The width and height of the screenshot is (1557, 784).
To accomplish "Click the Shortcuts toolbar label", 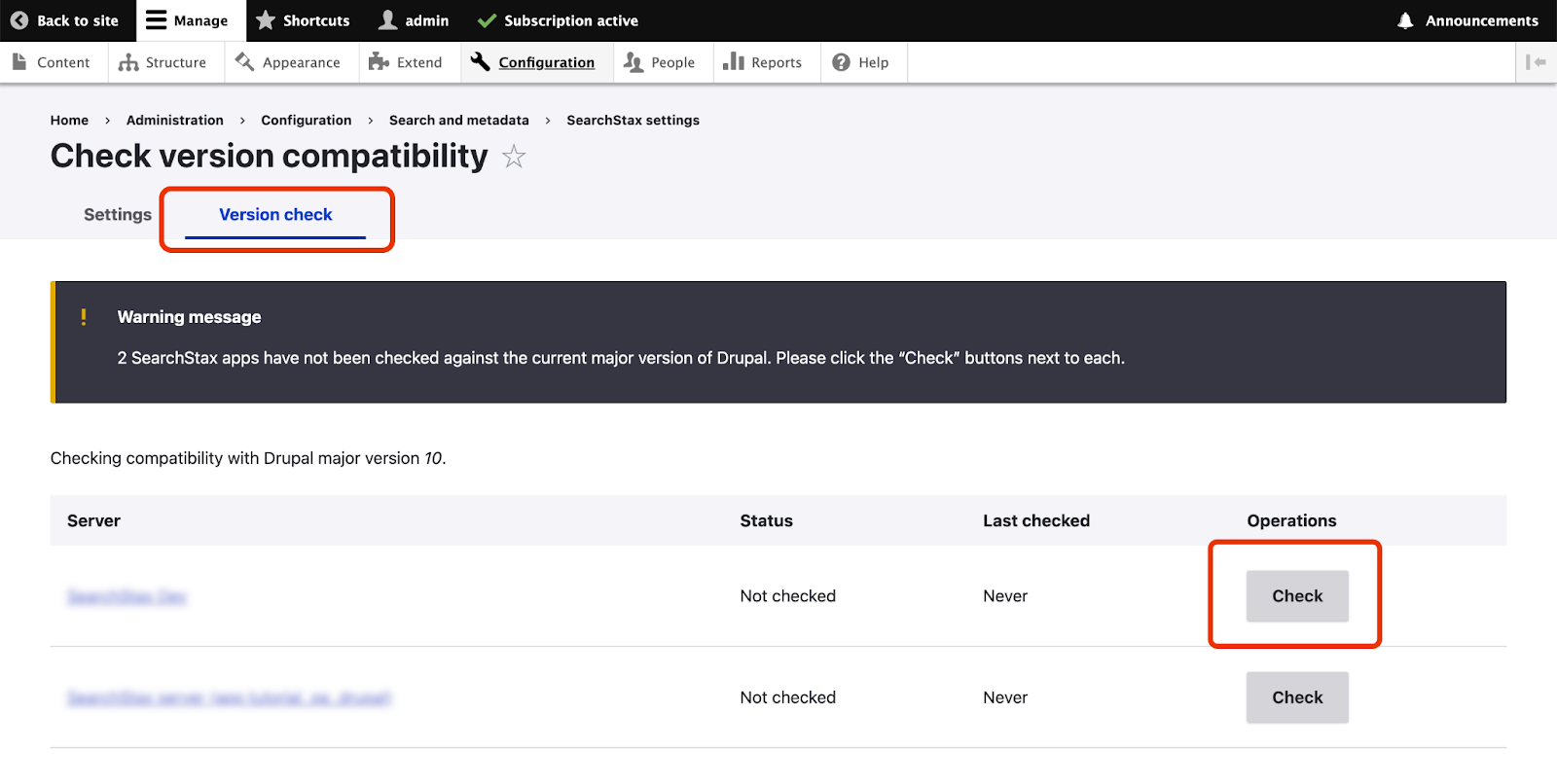I will click(x=316, y=20).
